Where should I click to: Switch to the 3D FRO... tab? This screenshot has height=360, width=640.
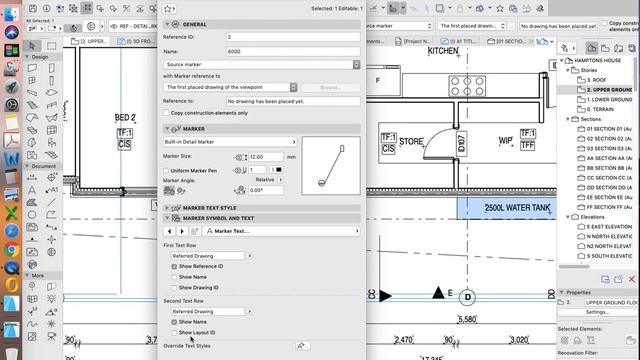pyautogui.click(x=136, y=41)
